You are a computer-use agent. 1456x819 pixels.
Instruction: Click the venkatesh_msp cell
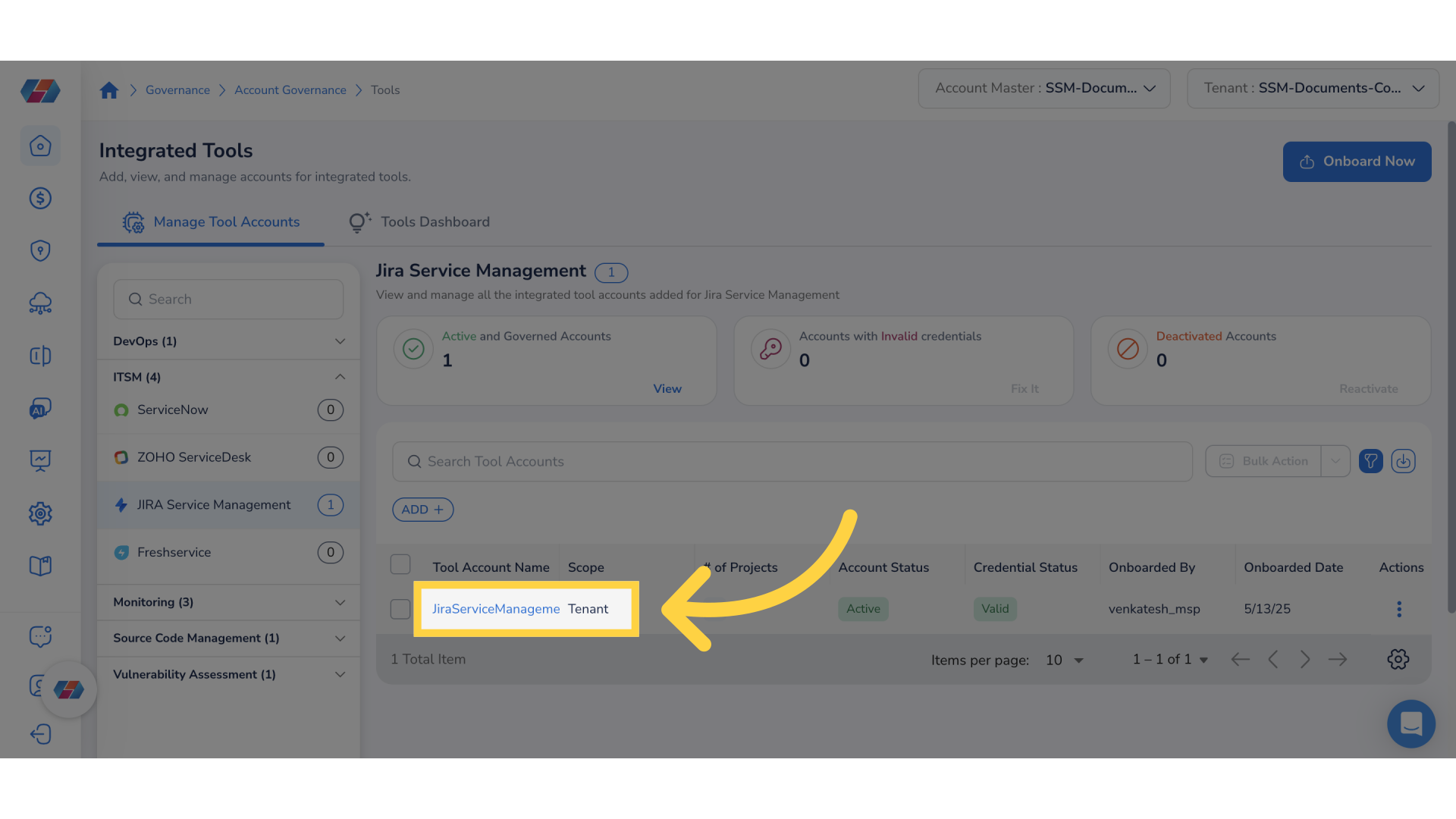1154,609
